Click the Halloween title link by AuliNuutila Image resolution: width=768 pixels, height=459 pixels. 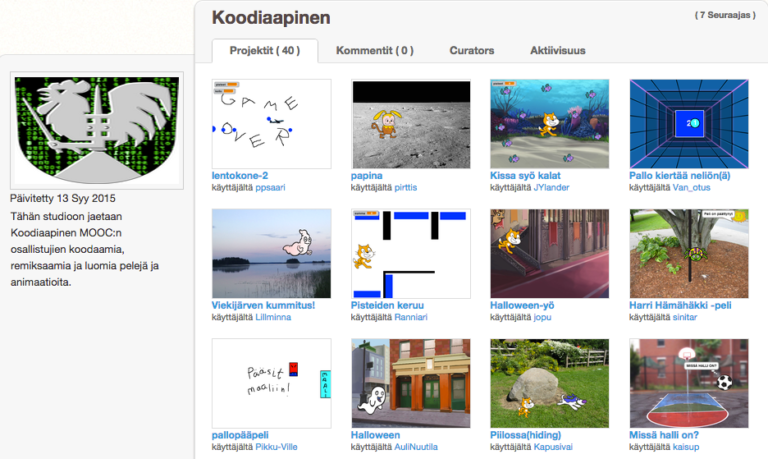point(375,435)
